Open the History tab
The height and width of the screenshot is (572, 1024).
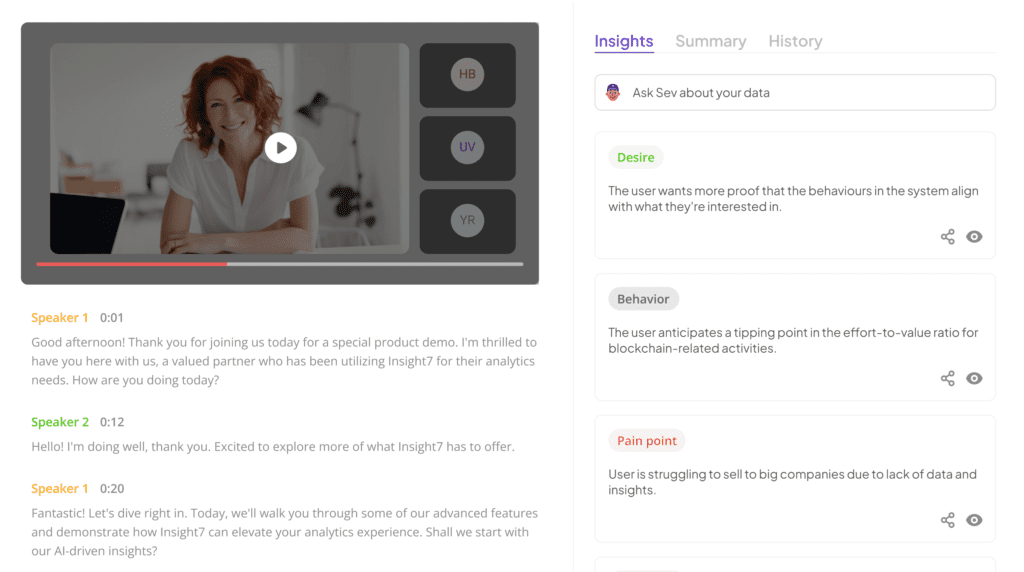pos(795,41)
